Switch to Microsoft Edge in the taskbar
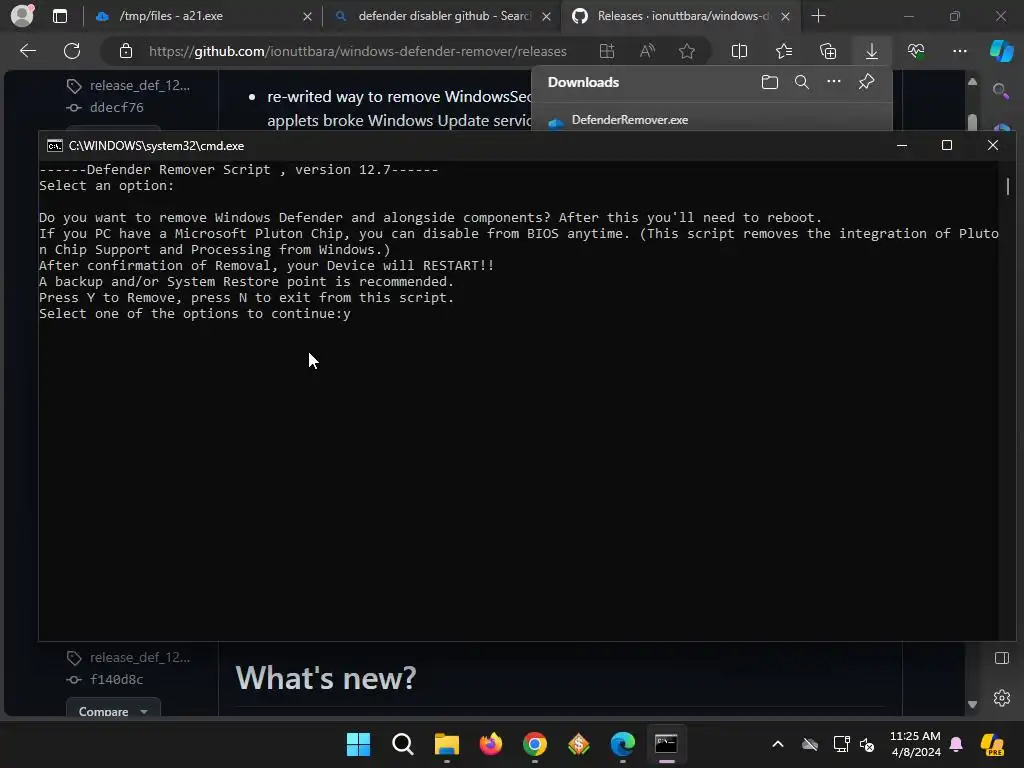The width and height of the screenshot is (1024, 768). (622, 744)
